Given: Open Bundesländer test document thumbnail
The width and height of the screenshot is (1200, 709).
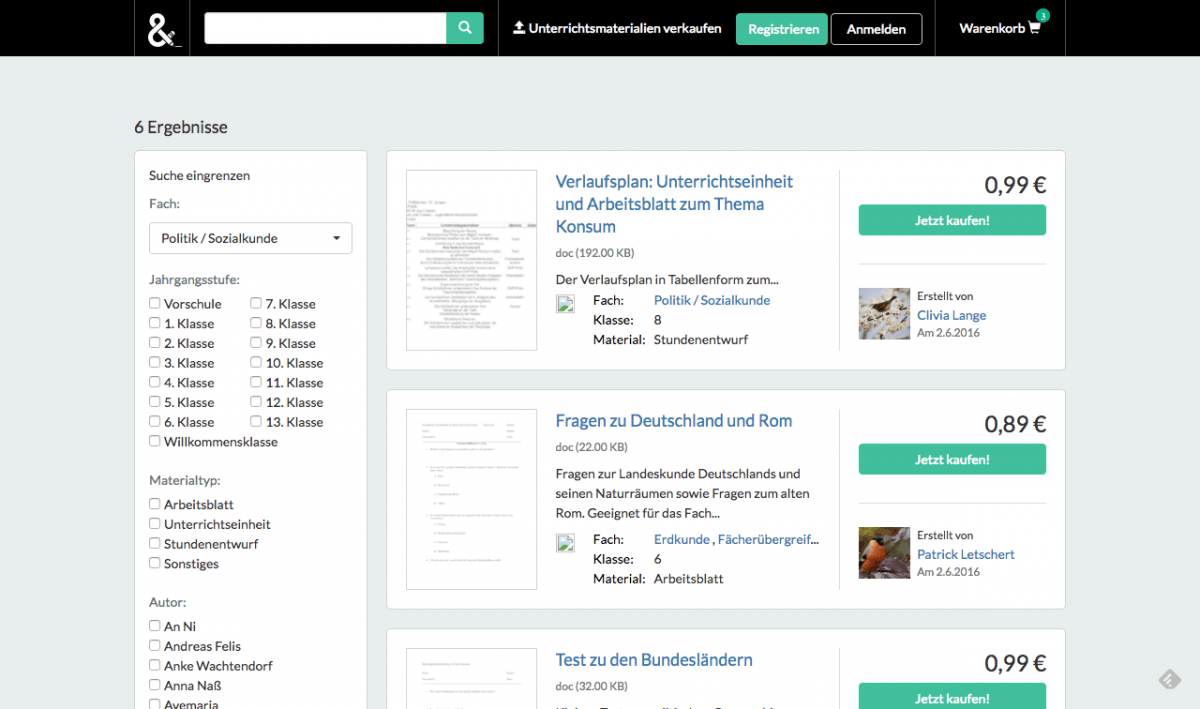Looking at the screenshot, I should click(471, 678).
